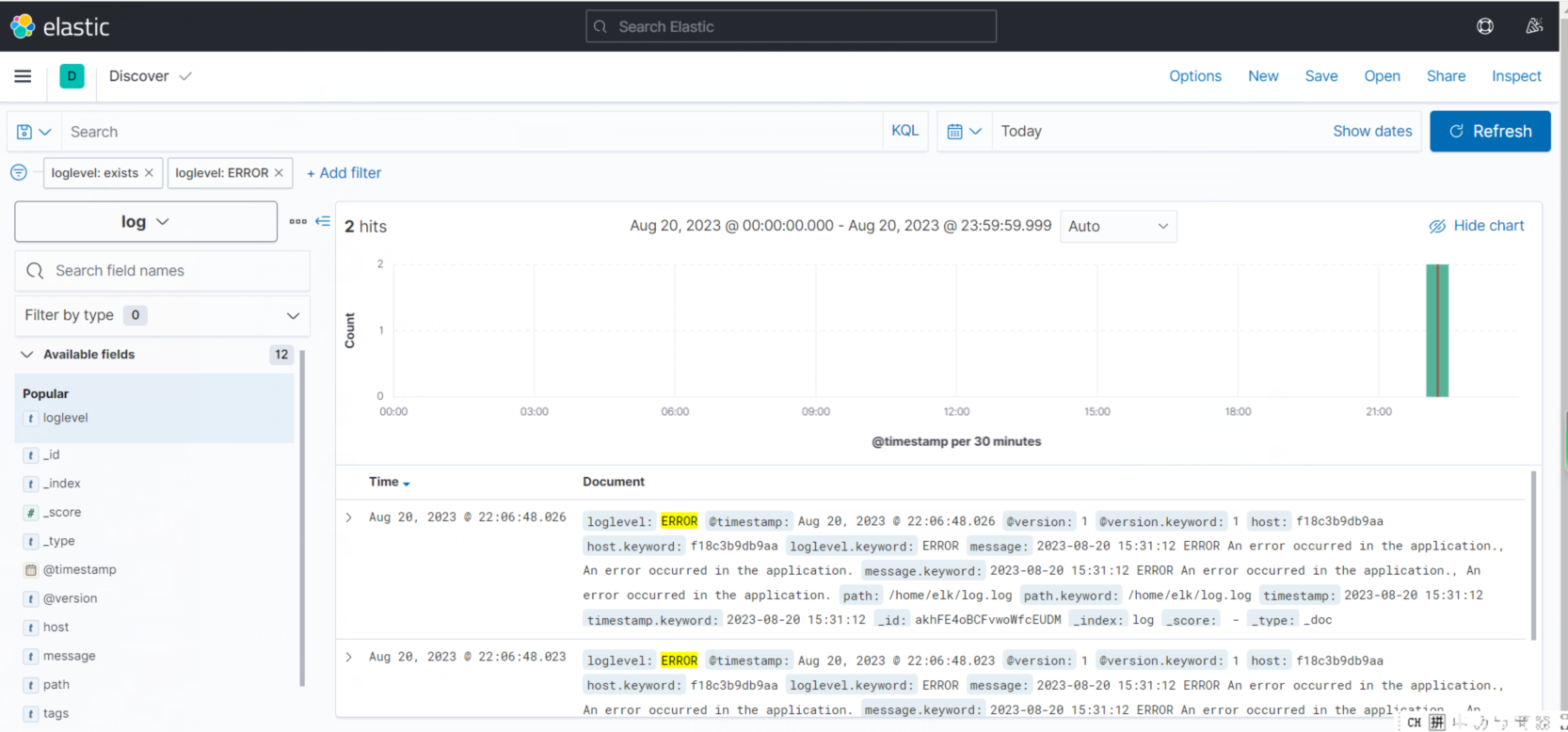Remove the loglevel: ERROR filter
Image resolution: width=1568 pixels, height=732 pixels.
279,173
